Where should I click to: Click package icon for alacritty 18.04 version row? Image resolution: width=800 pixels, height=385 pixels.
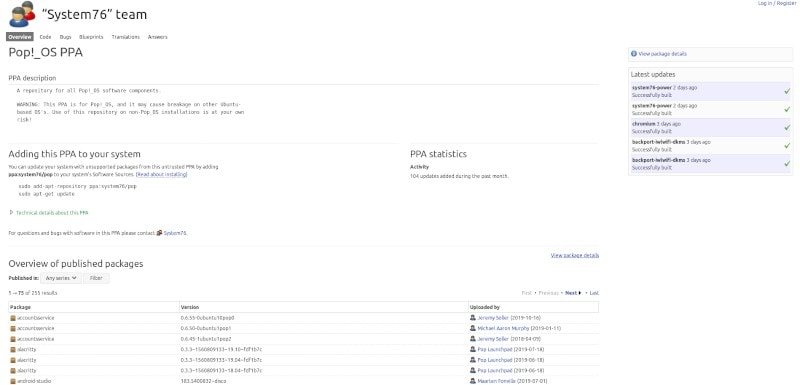pyautogui.click(x=13, y=370)
